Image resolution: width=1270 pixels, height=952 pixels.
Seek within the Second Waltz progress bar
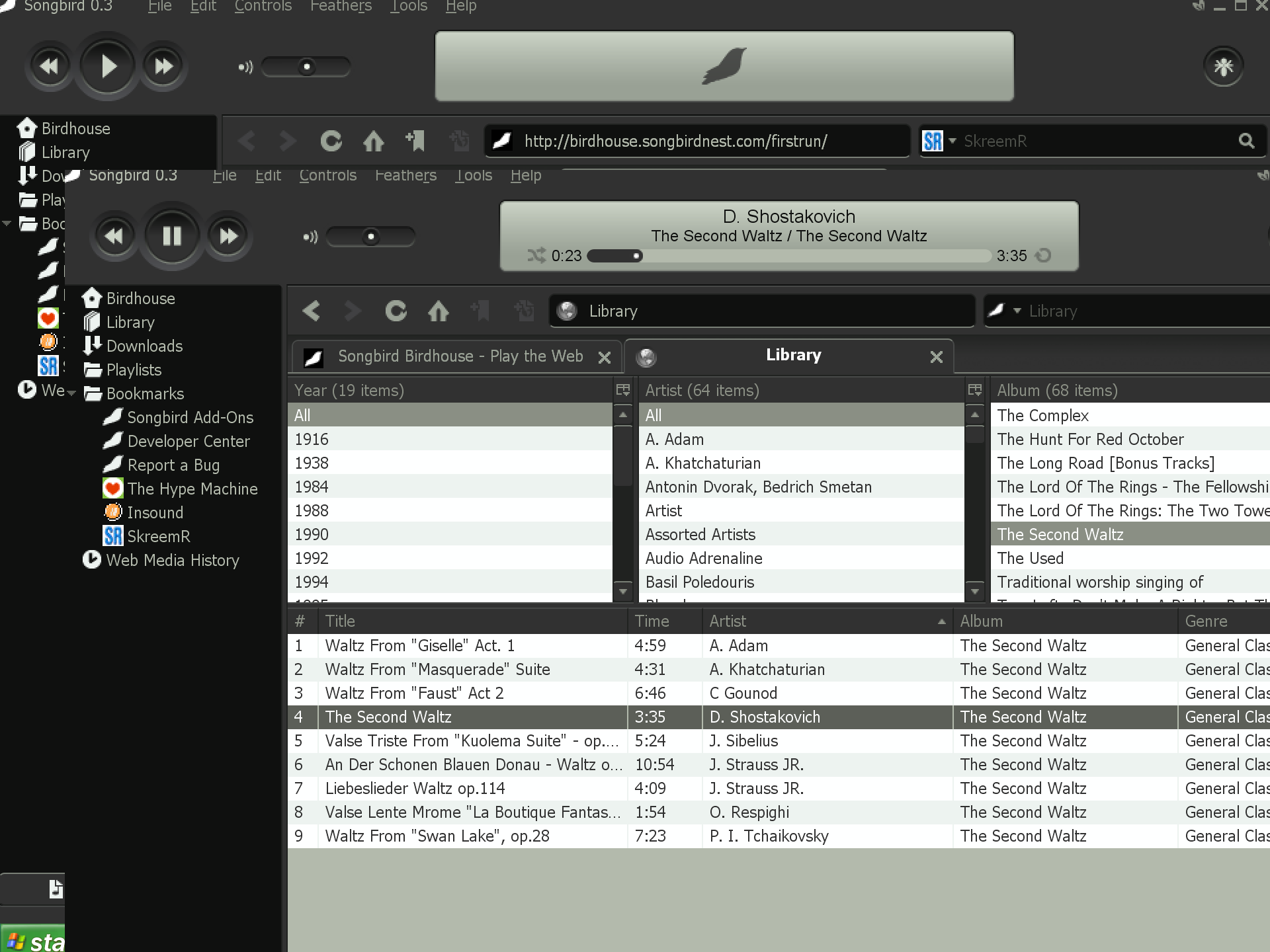tap(789, 256)
